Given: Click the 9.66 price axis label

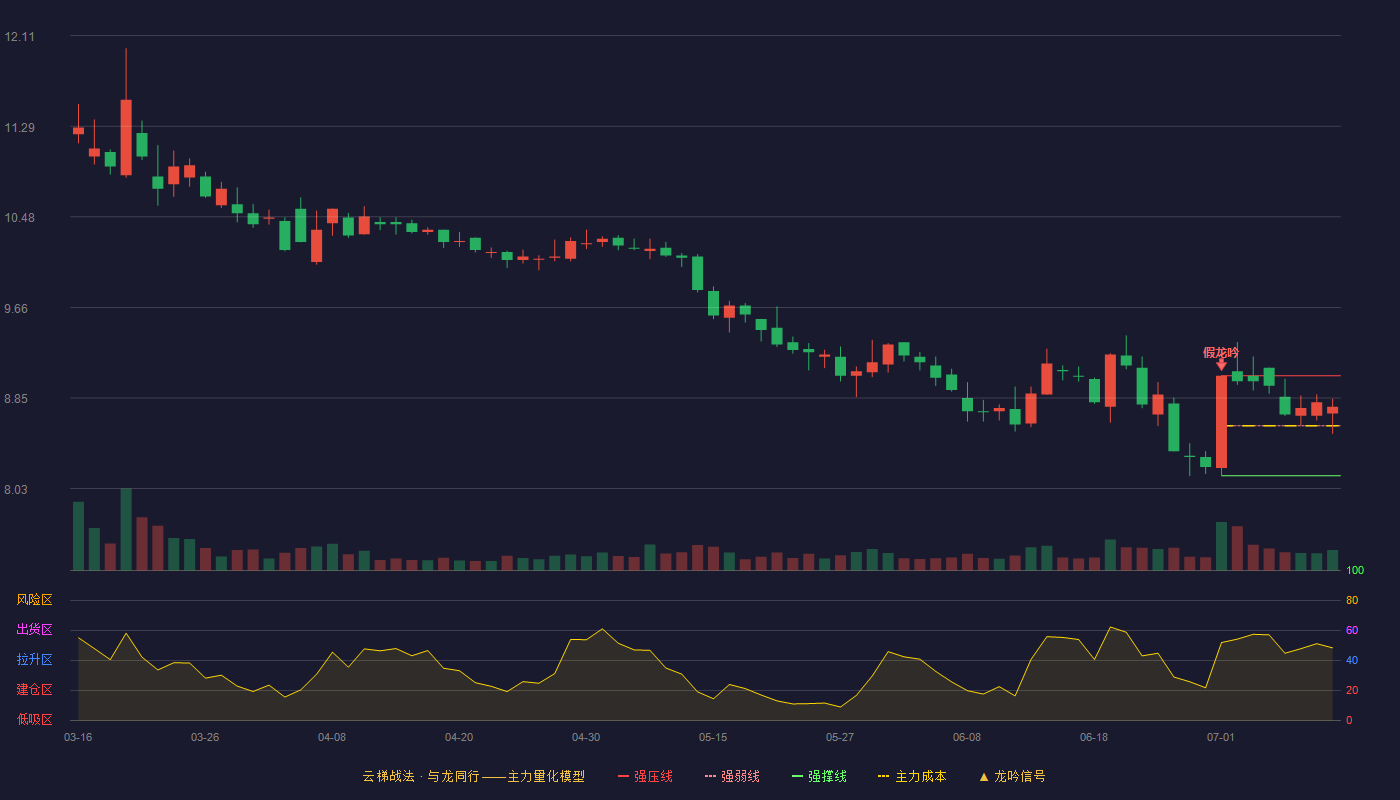Looking at the screenshot, I should pos(16,309).
